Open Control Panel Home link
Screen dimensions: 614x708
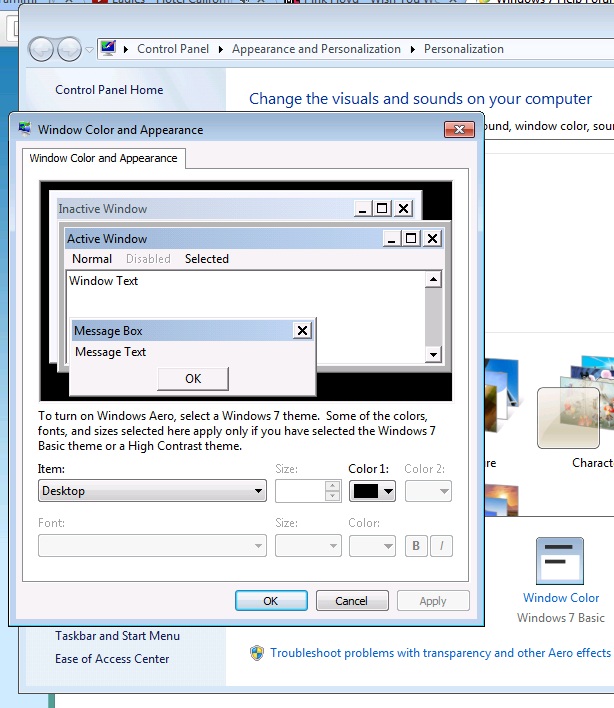tap(109, 90)
